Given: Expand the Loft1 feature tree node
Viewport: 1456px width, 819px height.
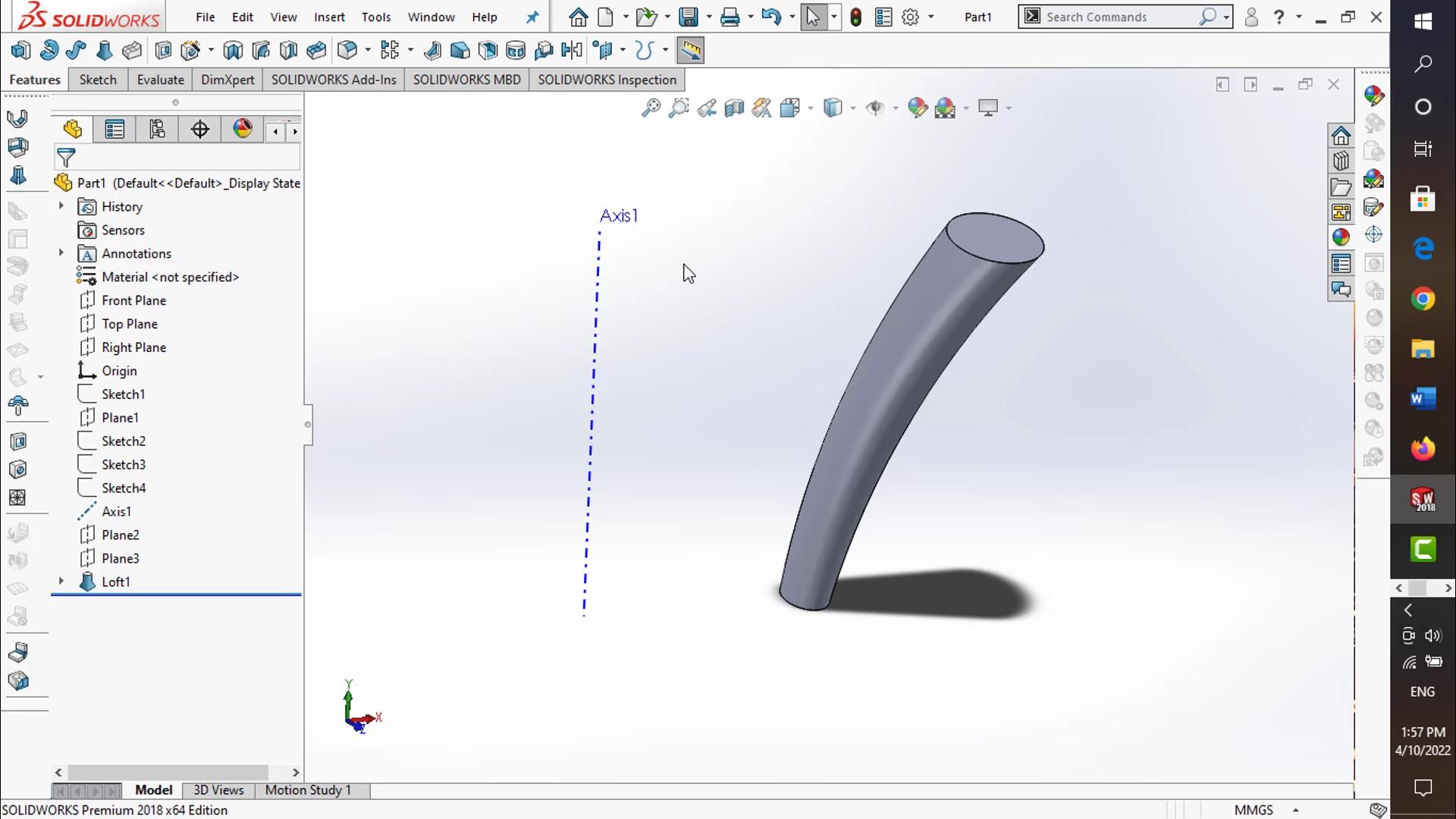Looking at the screenshot, I should (61, 582).
